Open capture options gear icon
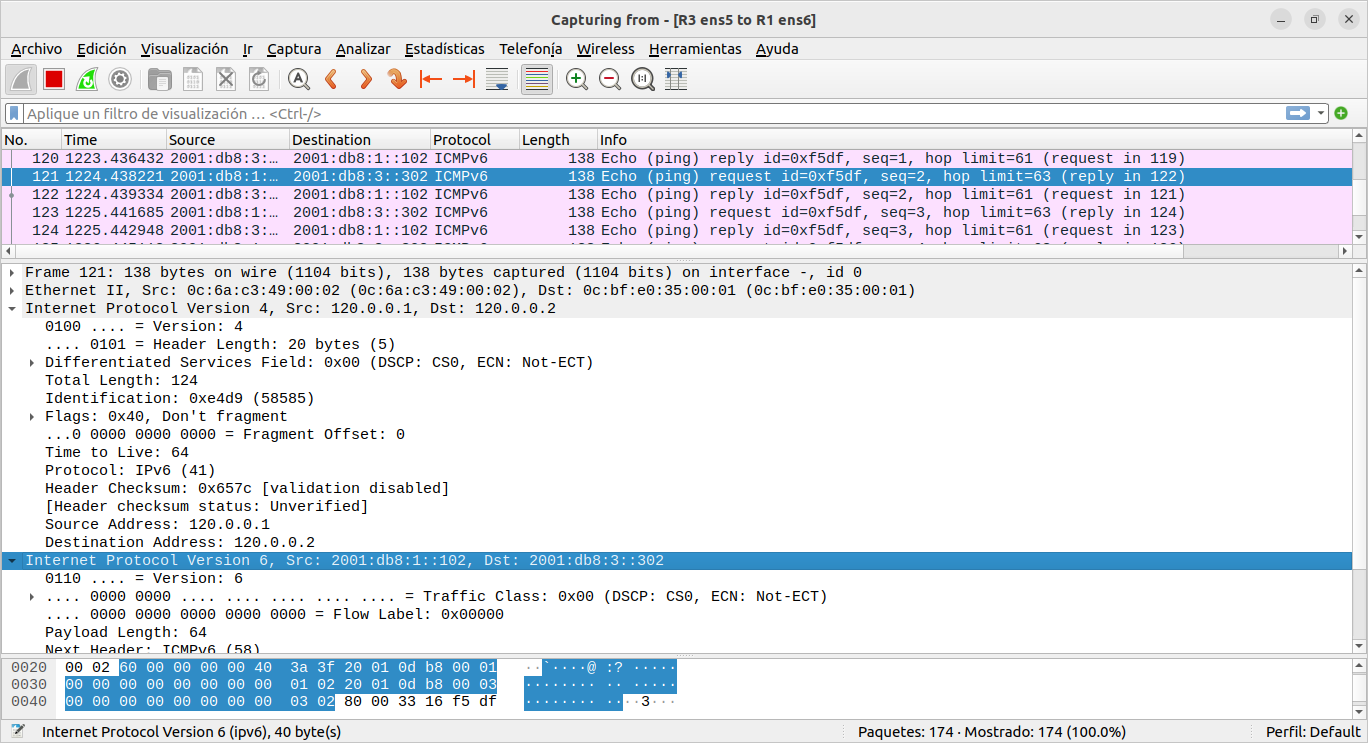 (120, 79)
